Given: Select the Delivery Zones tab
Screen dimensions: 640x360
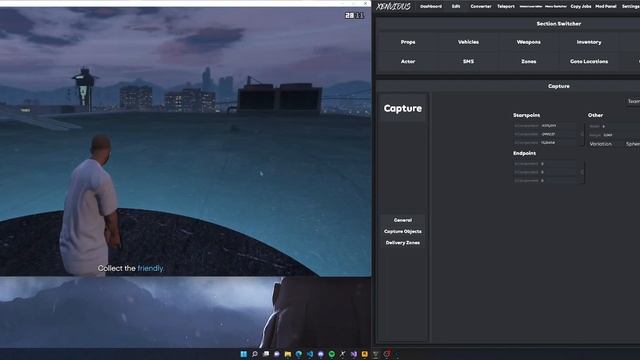Looking at the screenshot, I should click(403, 243).
